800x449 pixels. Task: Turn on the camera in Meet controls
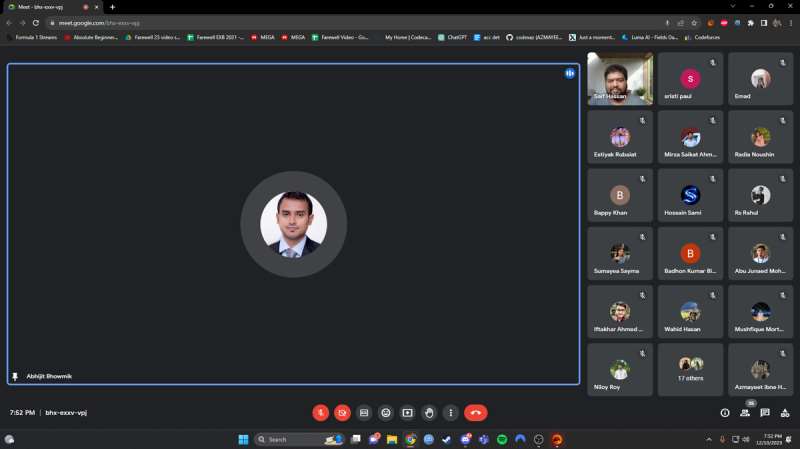pos(342,413)
